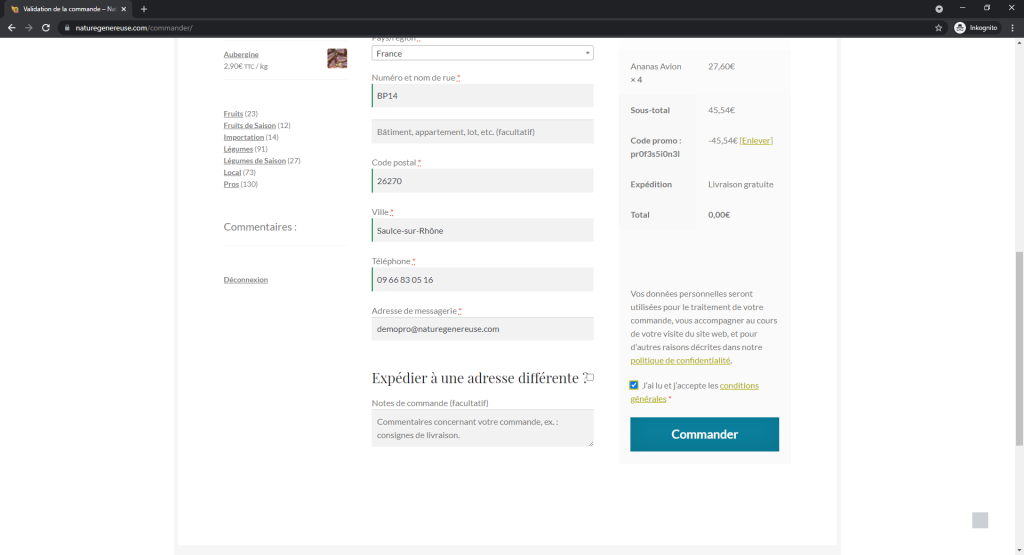Open Fruits de Saison category
The height and width of the screenshot is (555, 1024).
click(x=249, y=125)
